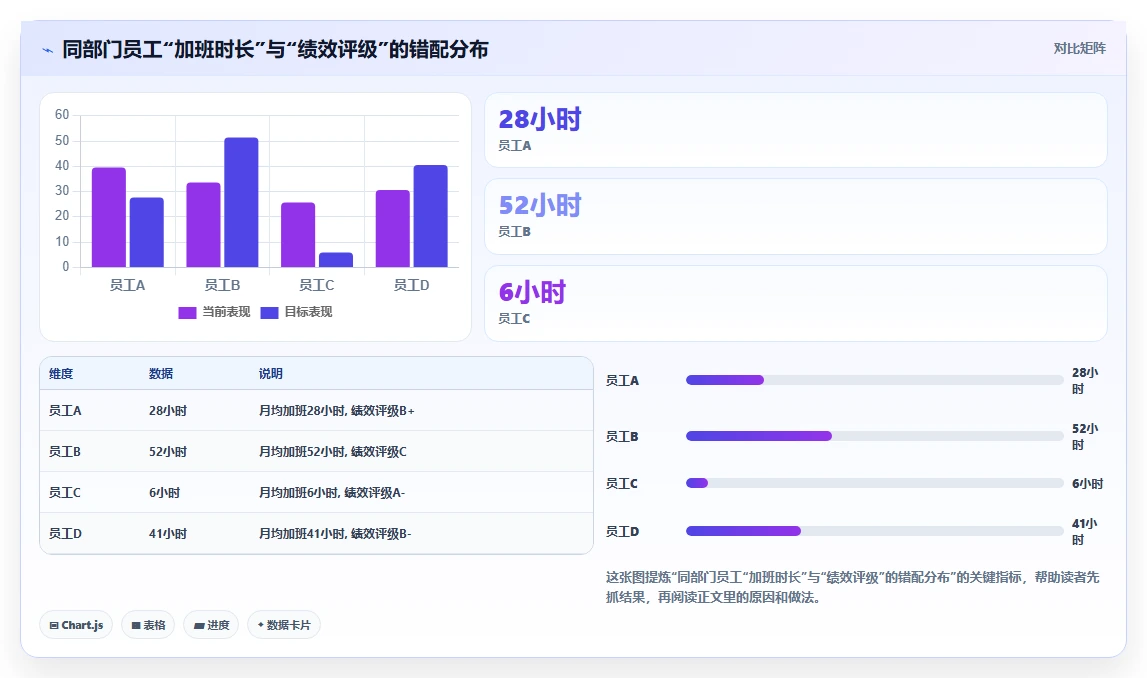Viewport: 1147px width, 678px height.
Task: Click the card title about 加班时长 and 绩效评级
Action: (275, 50)
